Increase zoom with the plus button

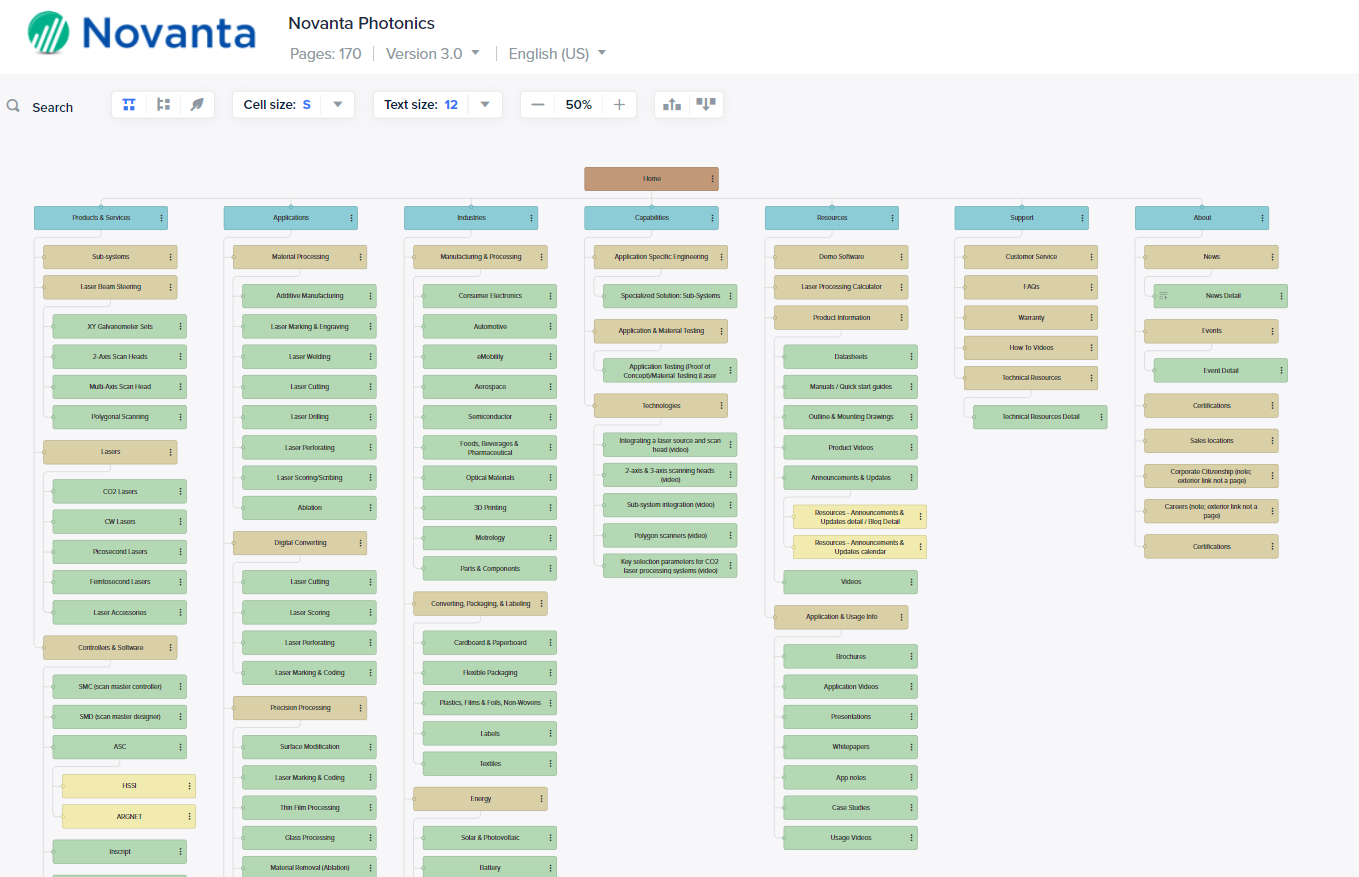pyautogui.click(x=619, y=104)
